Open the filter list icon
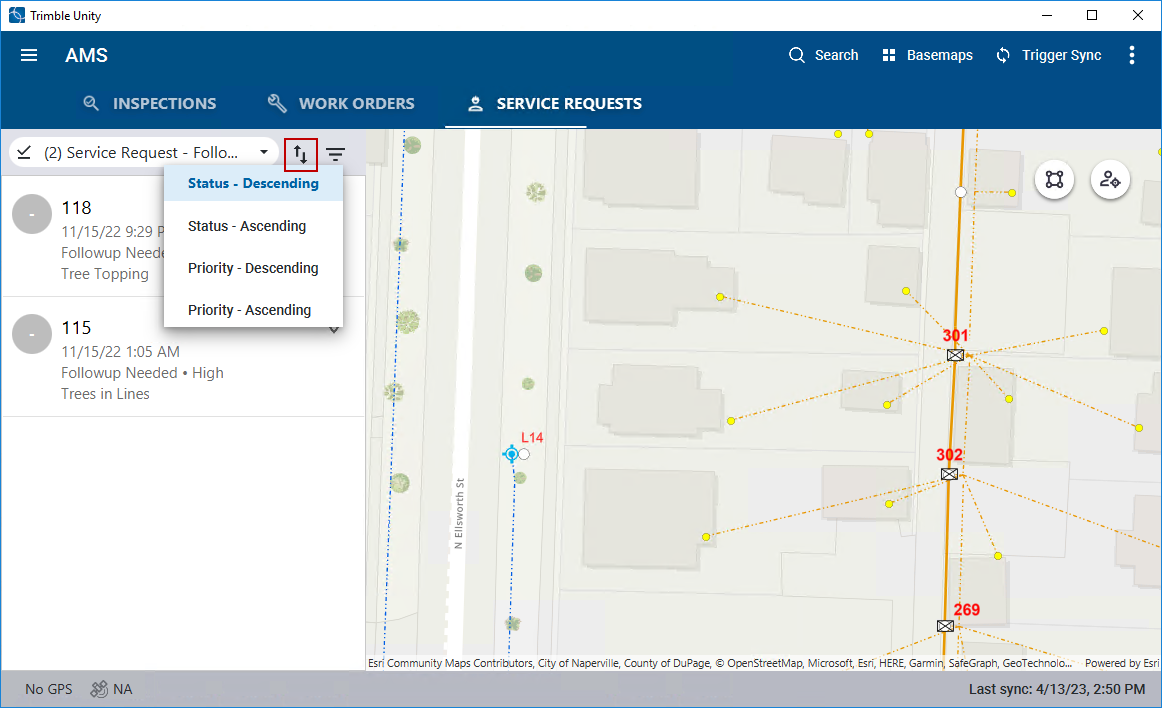The image size is (1162, 708). [335, 154]
